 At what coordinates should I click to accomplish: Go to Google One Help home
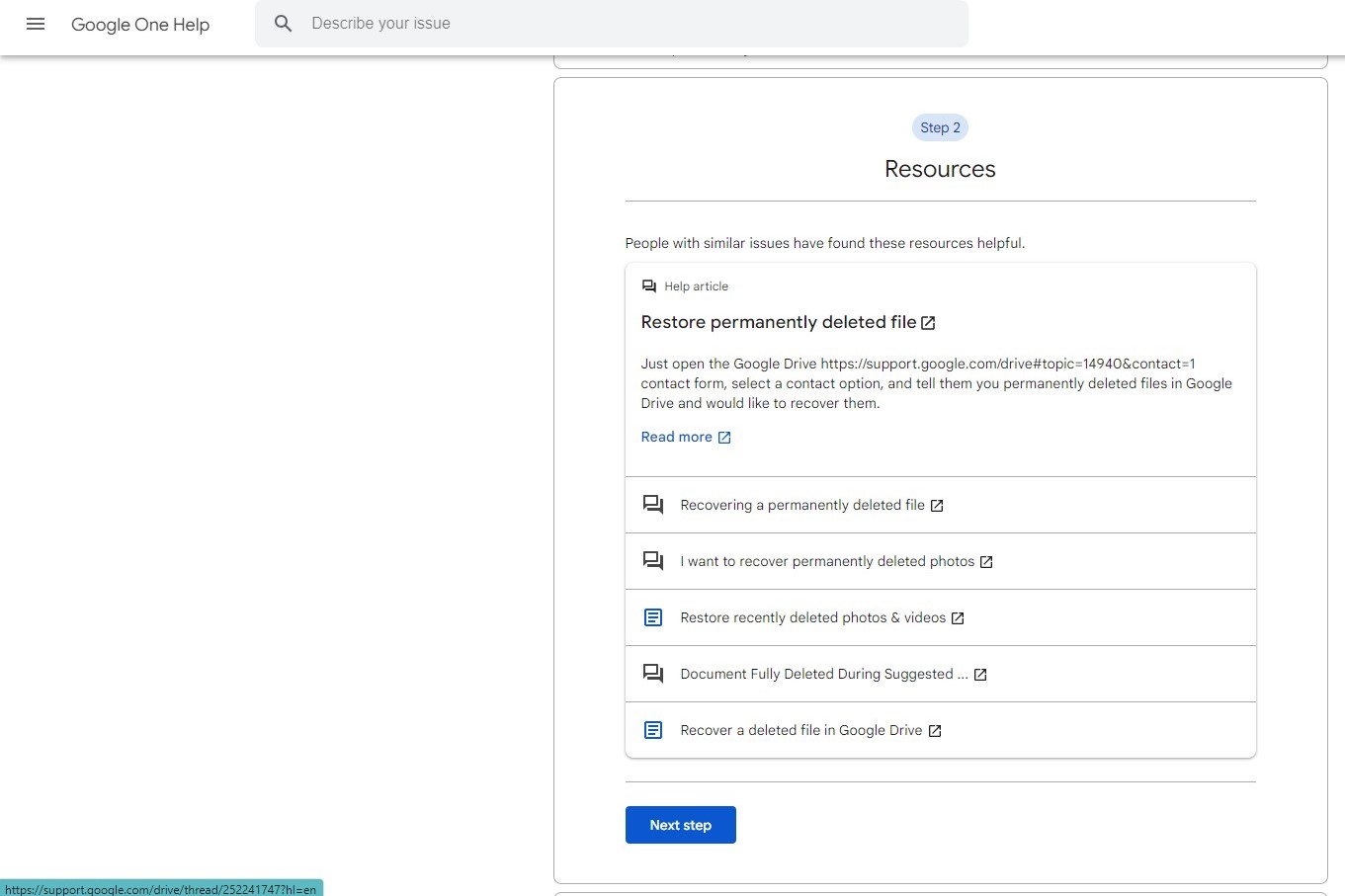140,25
